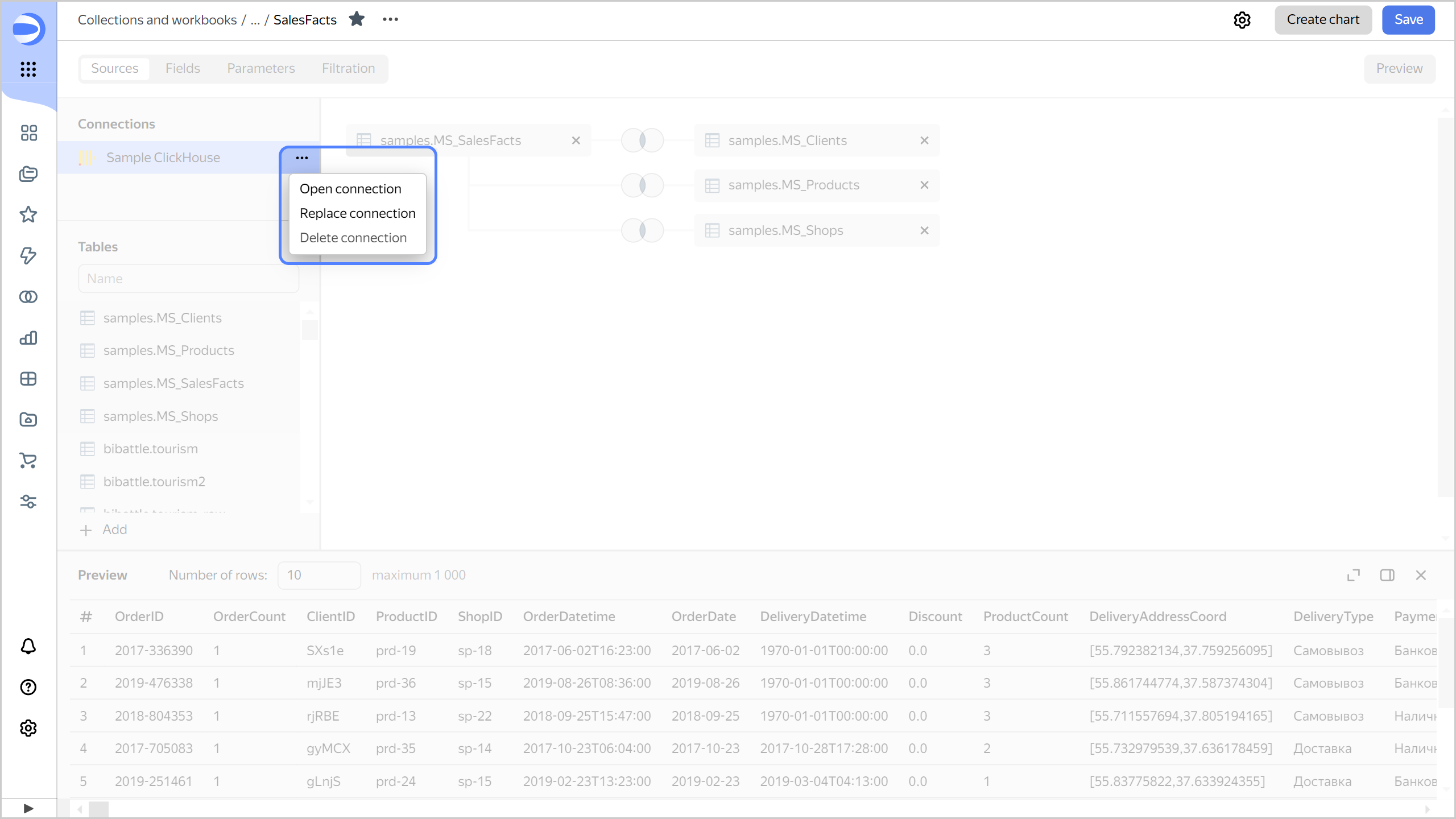Select the Connections lightning icon in sidebar
This screenshot has height=819, width=1456.
pyautogui.click(x=28, y=256)
